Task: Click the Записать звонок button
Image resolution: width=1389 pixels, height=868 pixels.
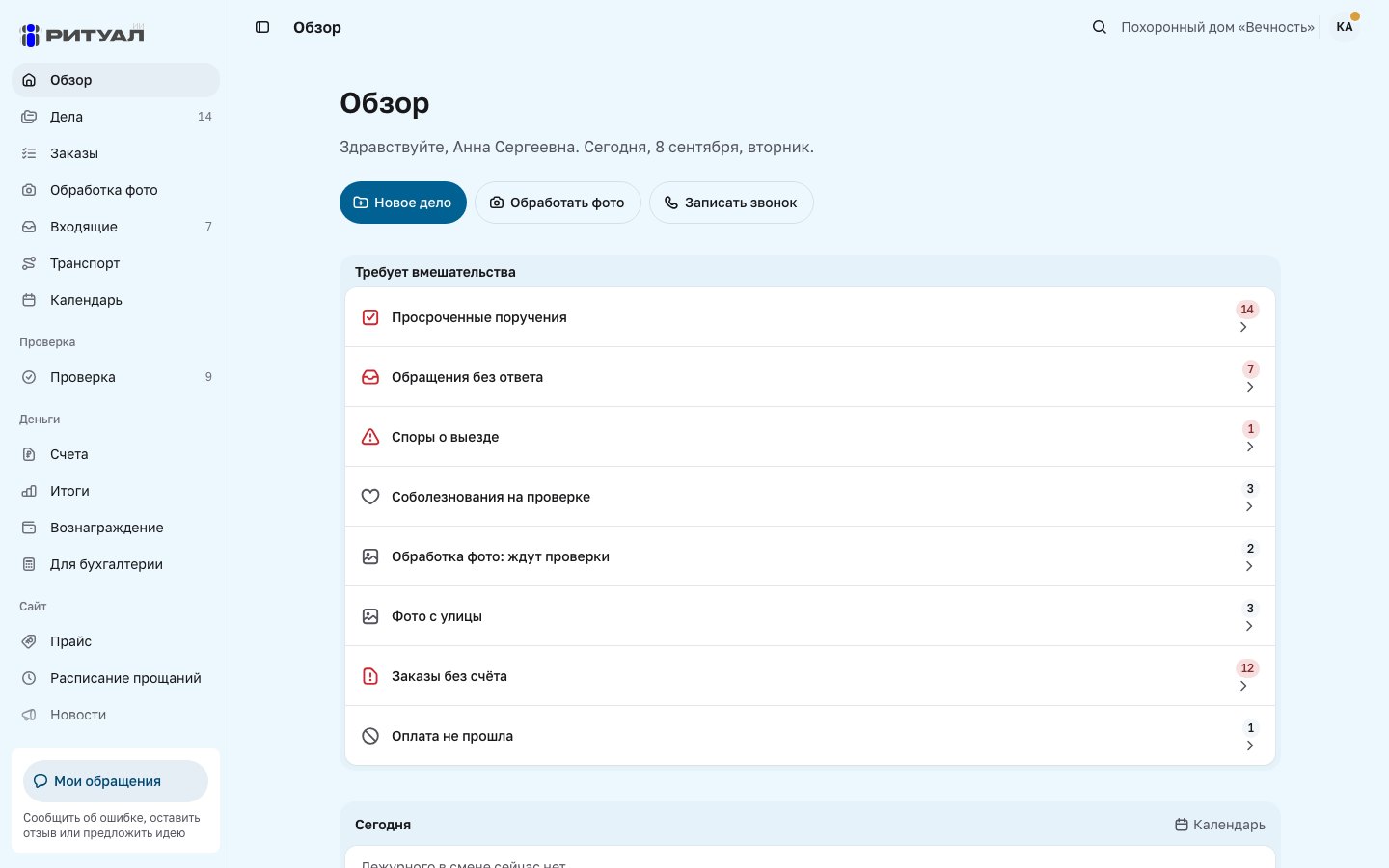Action: 731,203
